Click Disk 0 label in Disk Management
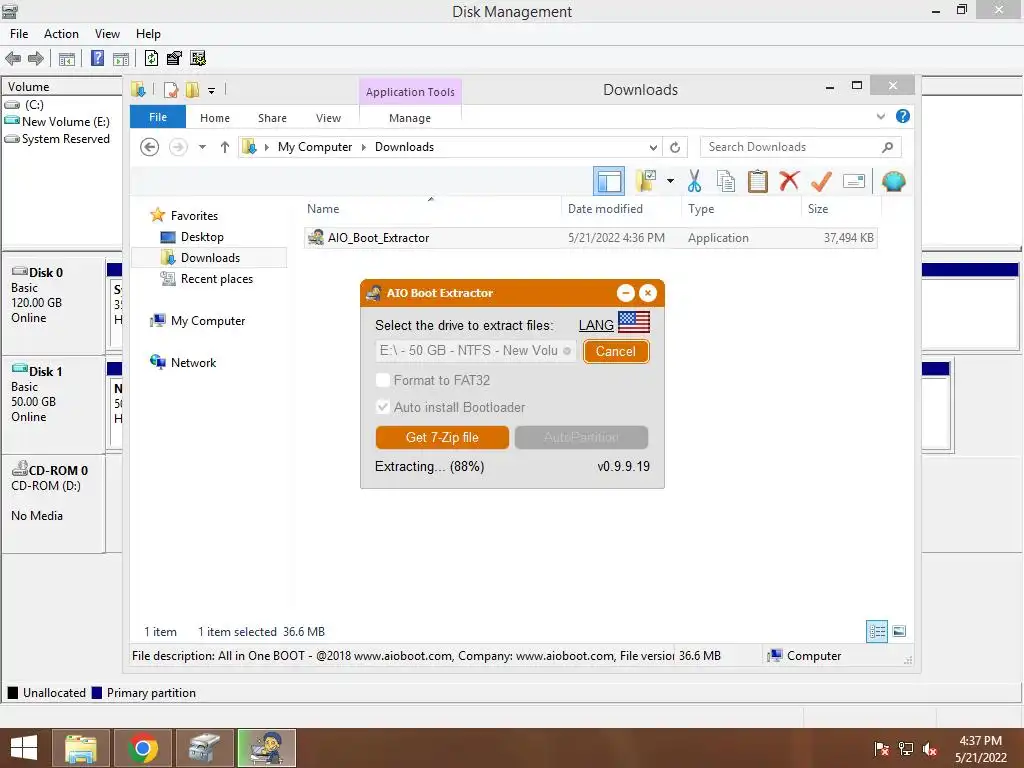This screenshot has height=768, width=1024. (x=46, y=272)
